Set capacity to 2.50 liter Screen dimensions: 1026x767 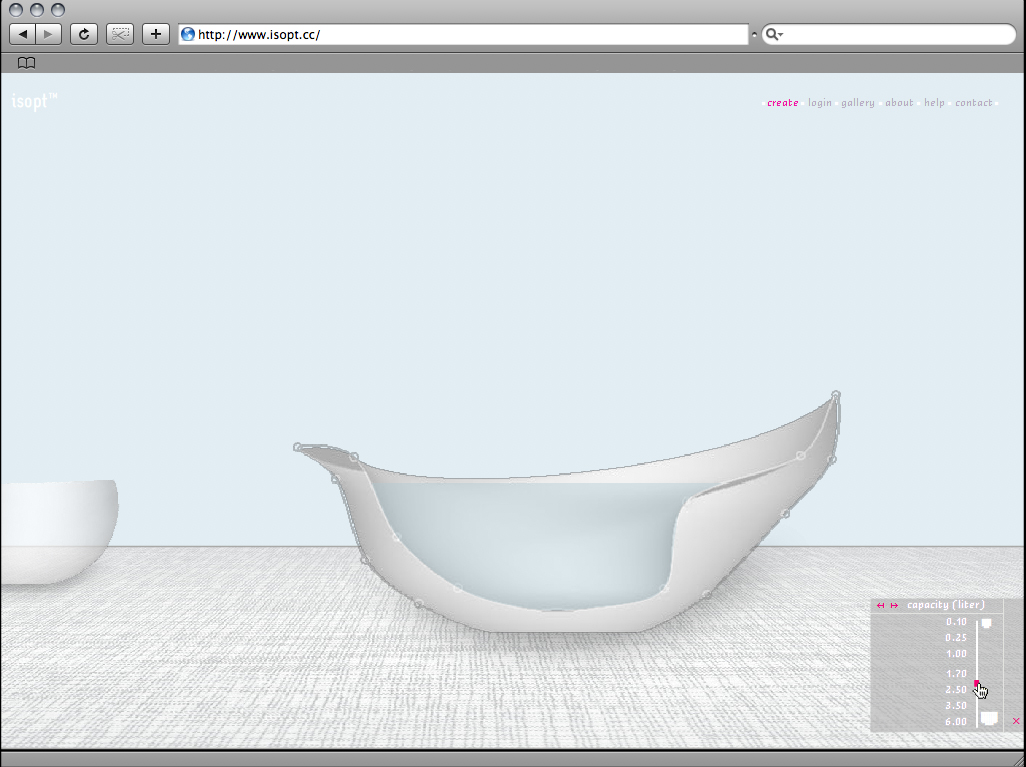coord(956,690)
